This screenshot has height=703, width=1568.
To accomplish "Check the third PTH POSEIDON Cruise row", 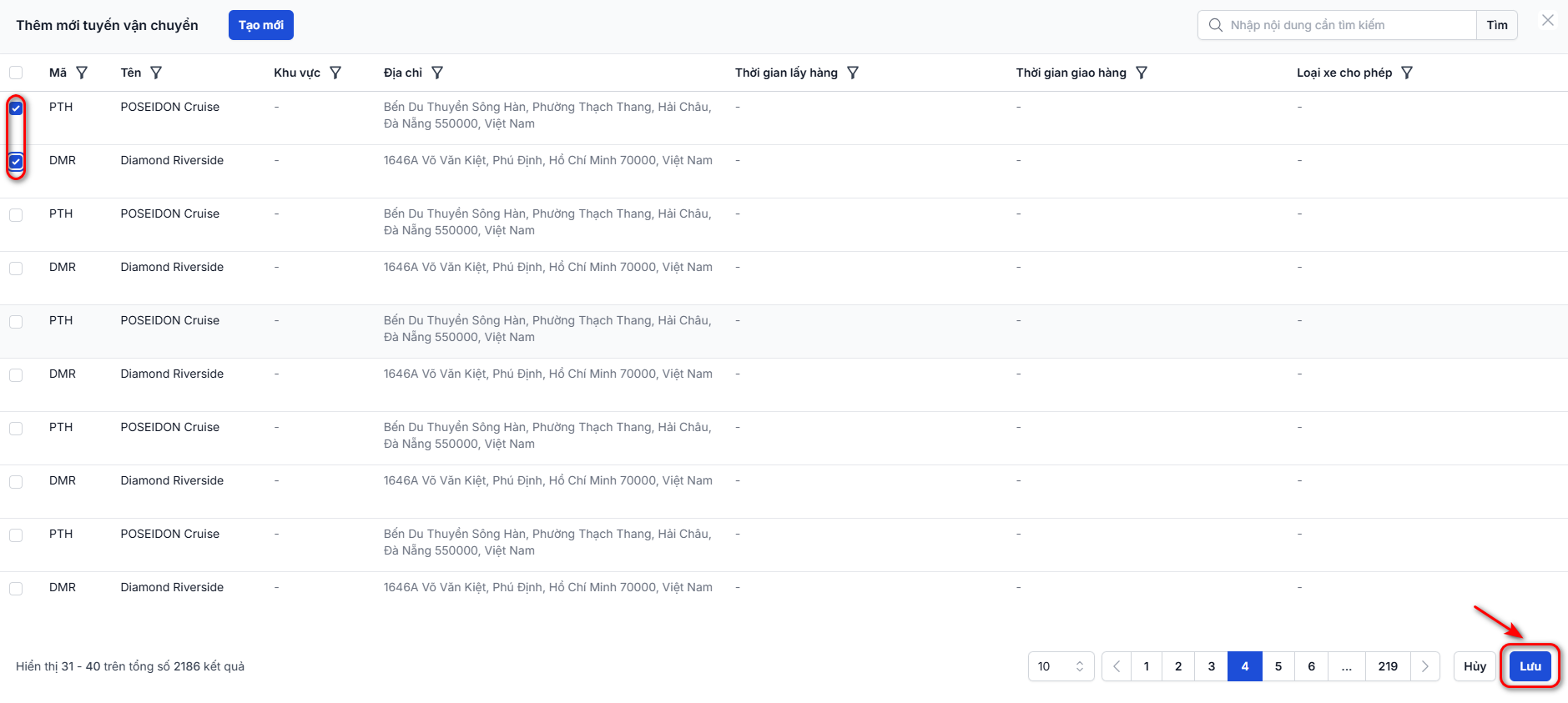I will pyautogui.click(x=16, y=321).
